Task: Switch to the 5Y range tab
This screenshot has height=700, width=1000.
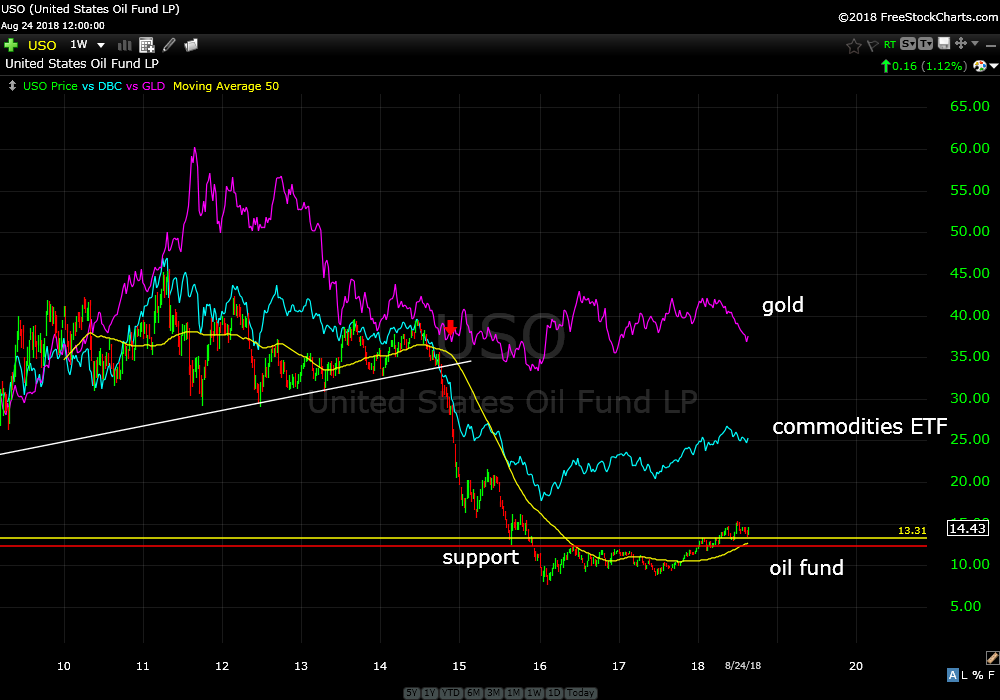Action: click(413, 693)
